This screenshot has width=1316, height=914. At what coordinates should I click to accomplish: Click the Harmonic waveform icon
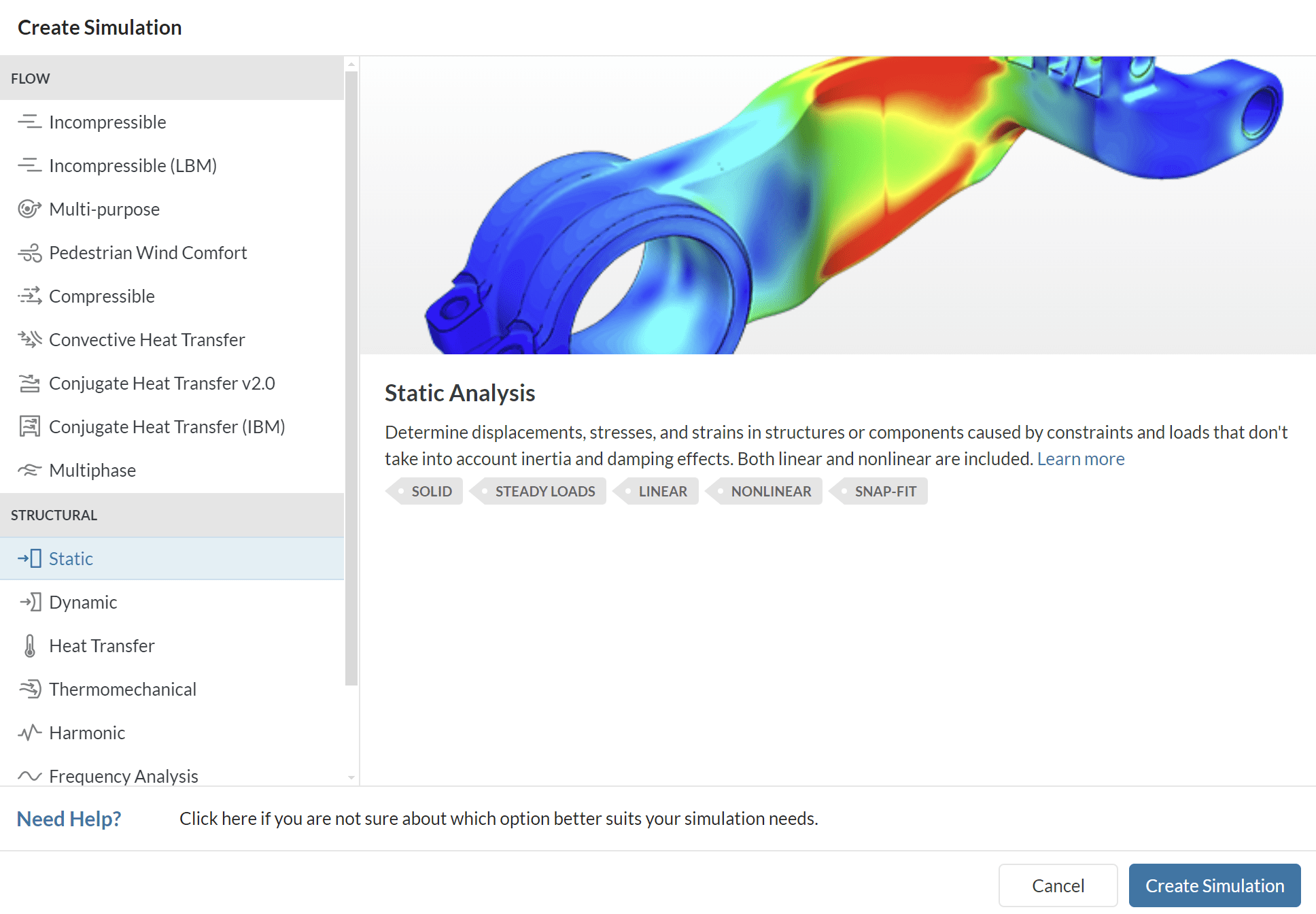(x=29, y=732)
